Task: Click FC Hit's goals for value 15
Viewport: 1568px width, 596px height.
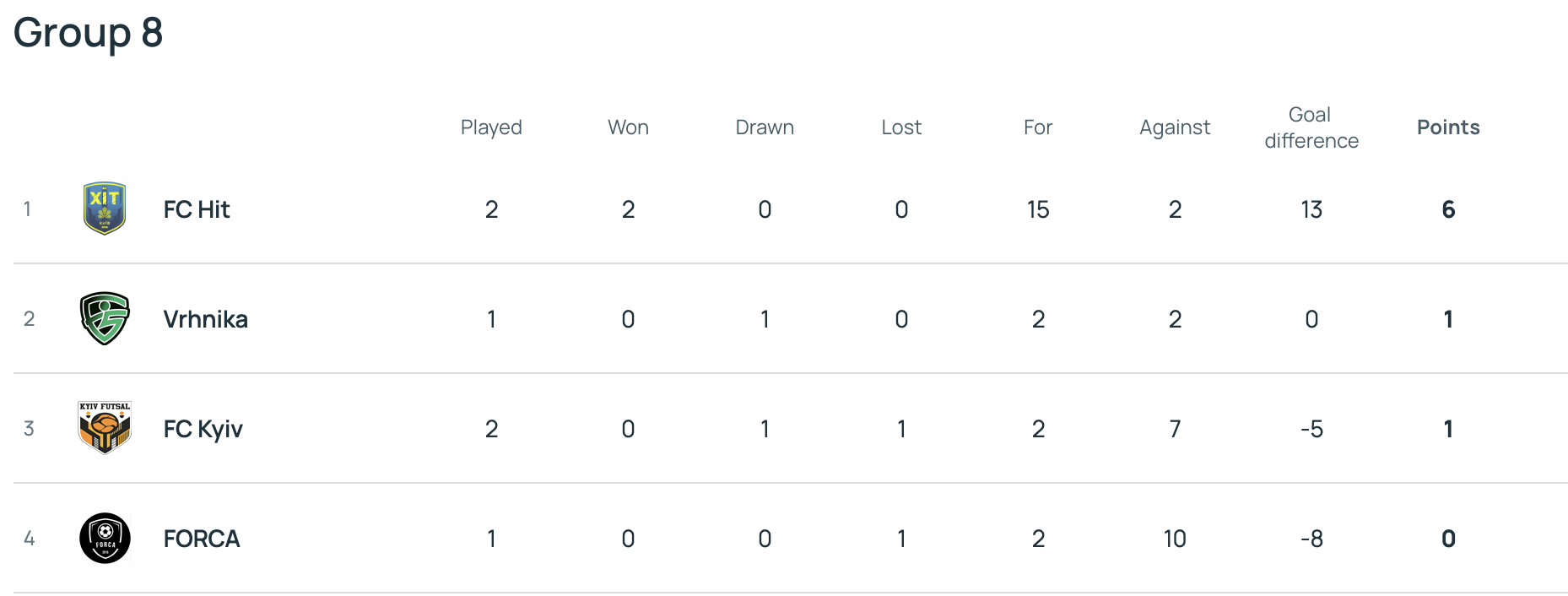Action: (1038, 209)
